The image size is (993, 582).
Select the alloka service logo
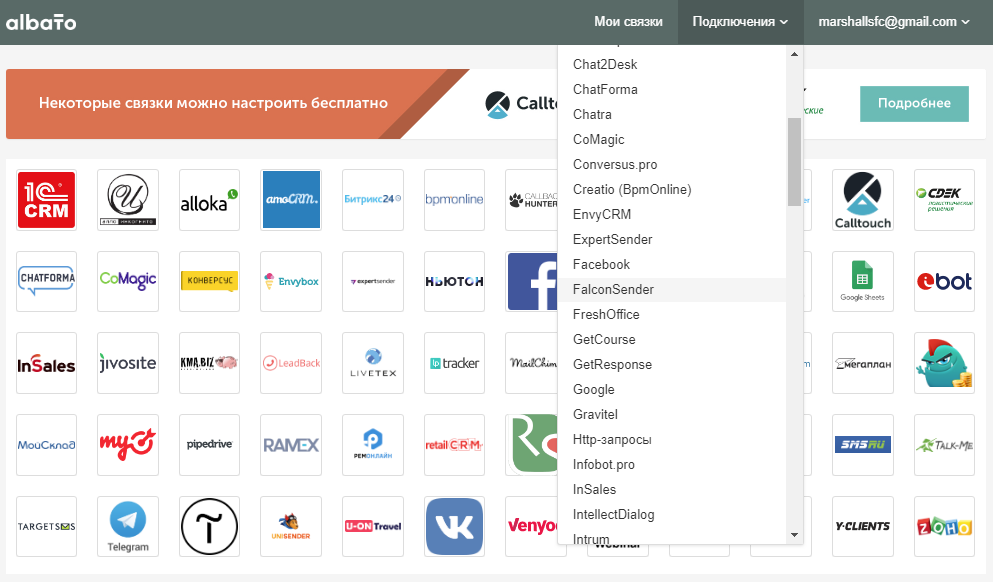210,200
